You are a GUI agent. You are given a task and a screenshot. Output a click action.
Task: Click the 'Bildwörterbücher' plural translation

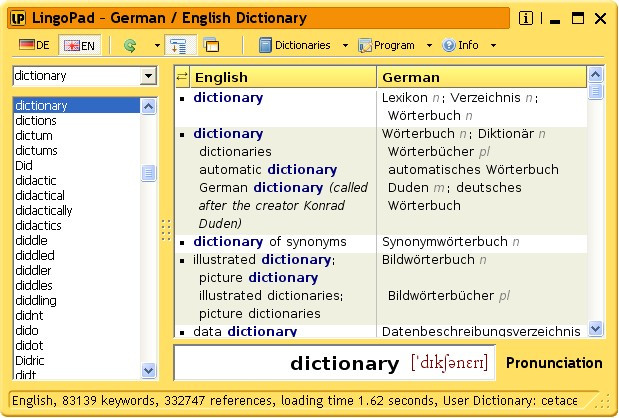point(441,296)
